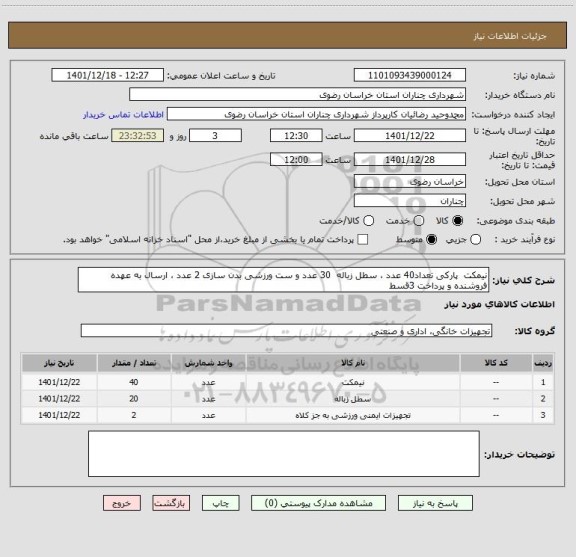Click quantity 40 in the table
This screenshot has width=576, height=557.
[134, 382]
